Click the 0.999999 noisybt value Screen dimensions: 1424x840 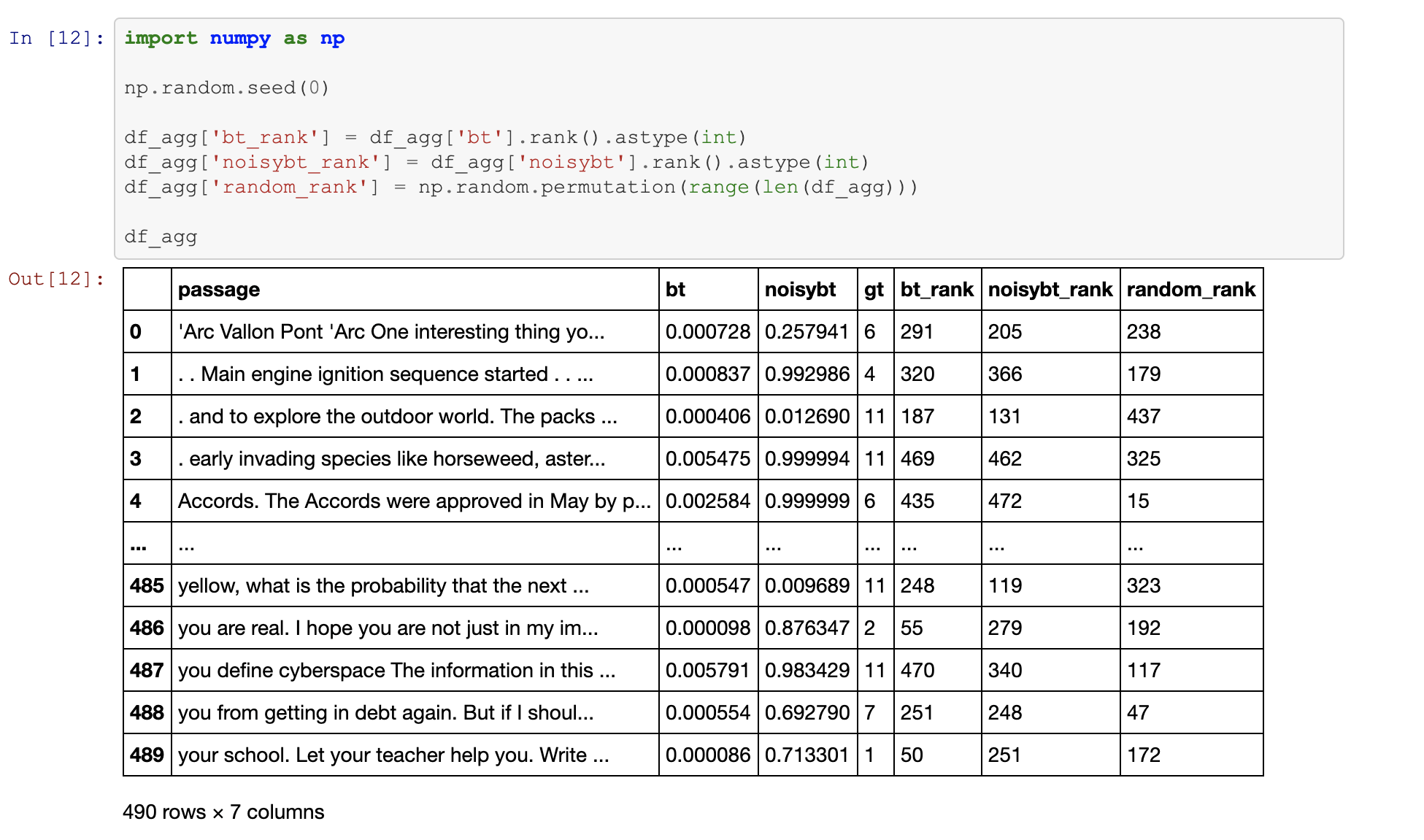tap(807, 501)
